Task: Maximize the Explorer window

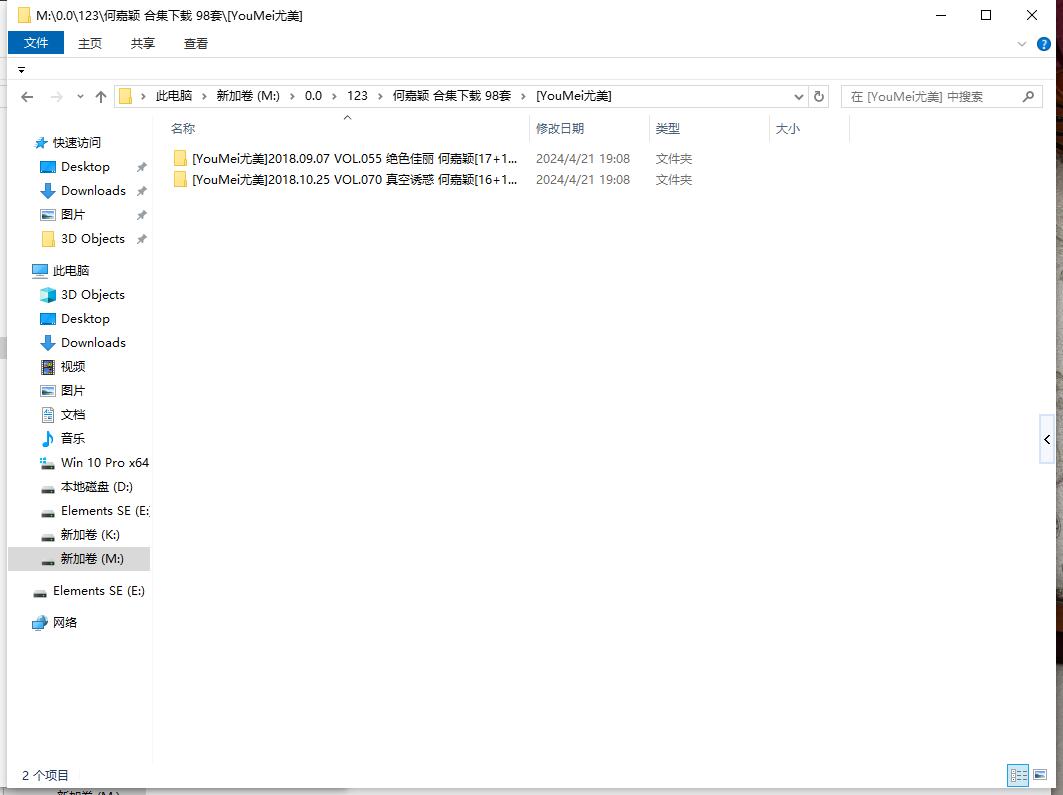Action: click(x=986, y=15)
